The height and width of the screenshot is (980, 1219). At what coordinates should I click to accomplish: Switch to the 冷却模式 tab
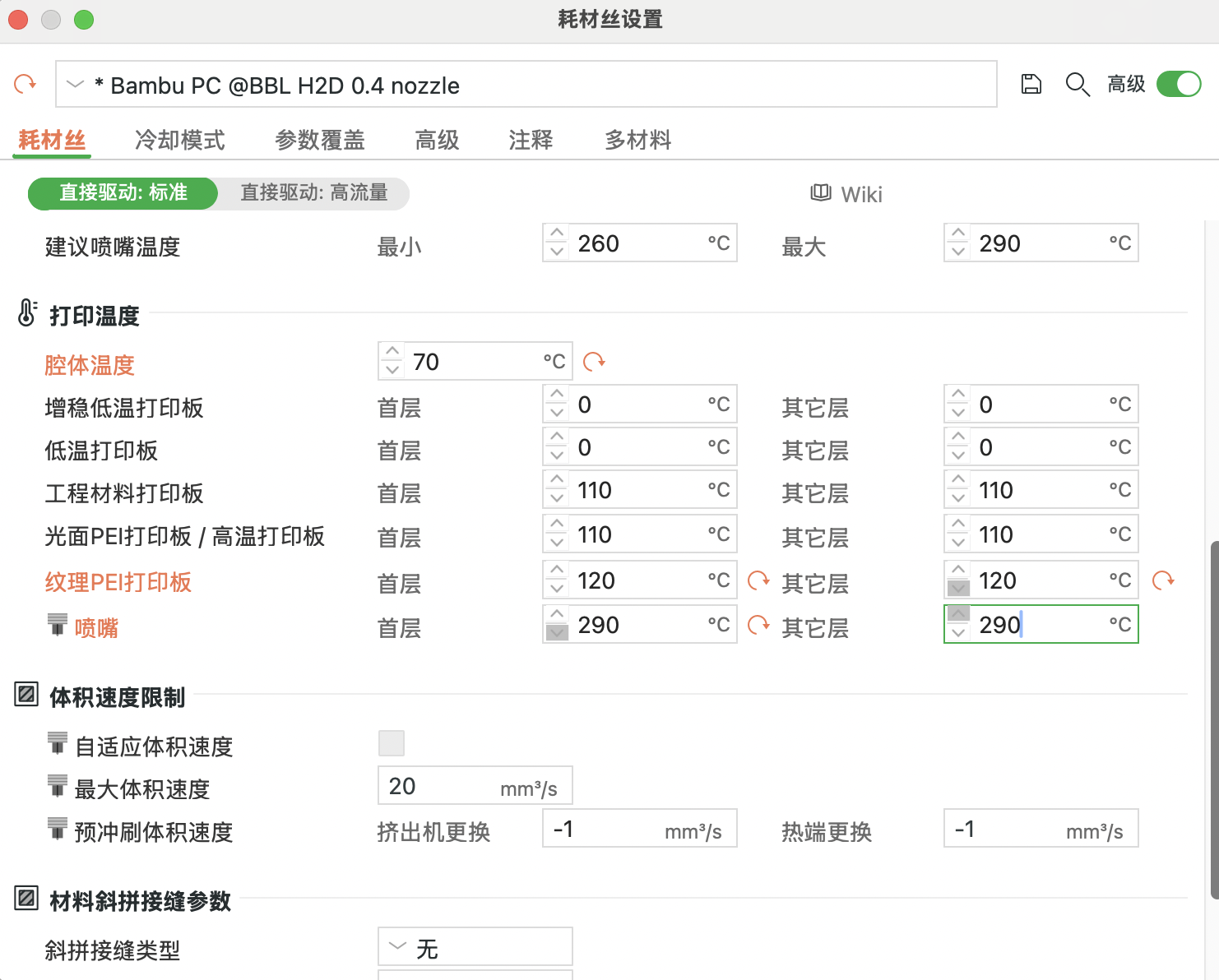click(x=179, y=141)
